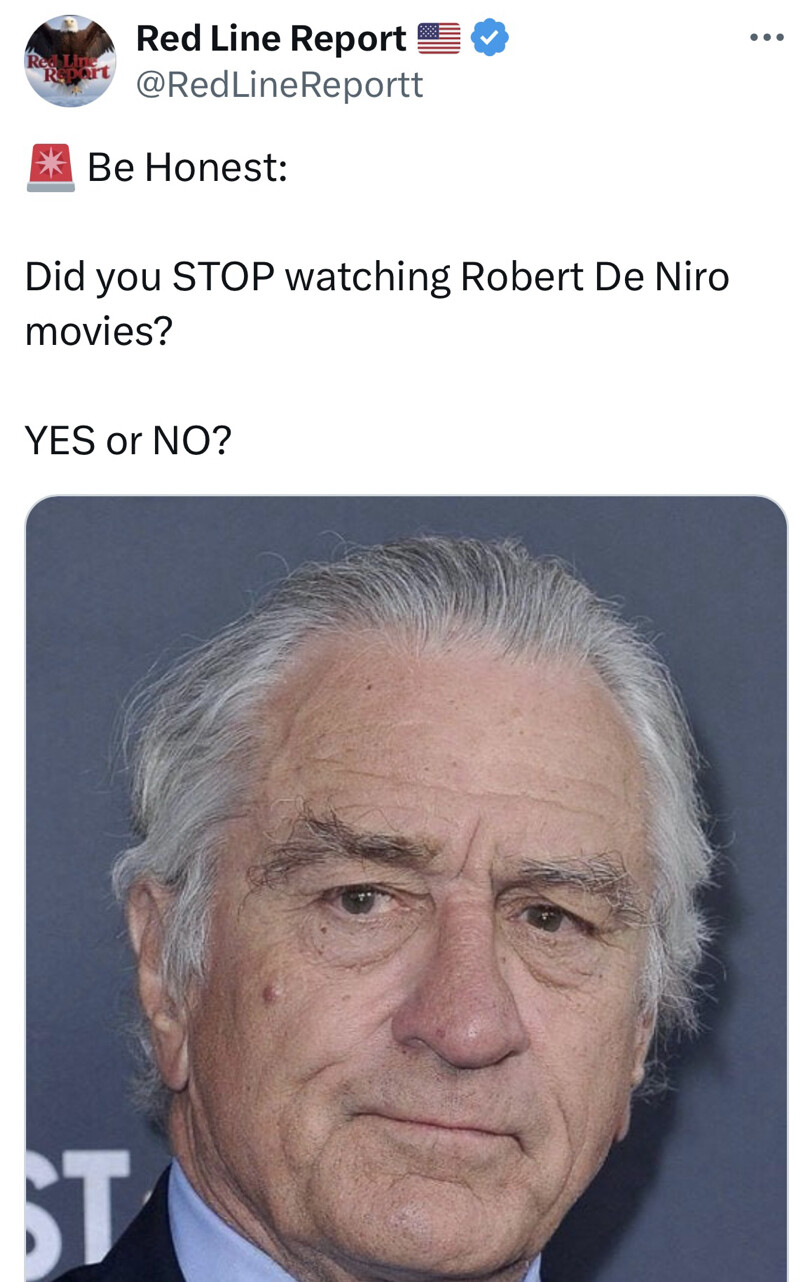This screenshot has width=801, height=1282.
Task: Click the red siren emoji
Action: (50, 167)
